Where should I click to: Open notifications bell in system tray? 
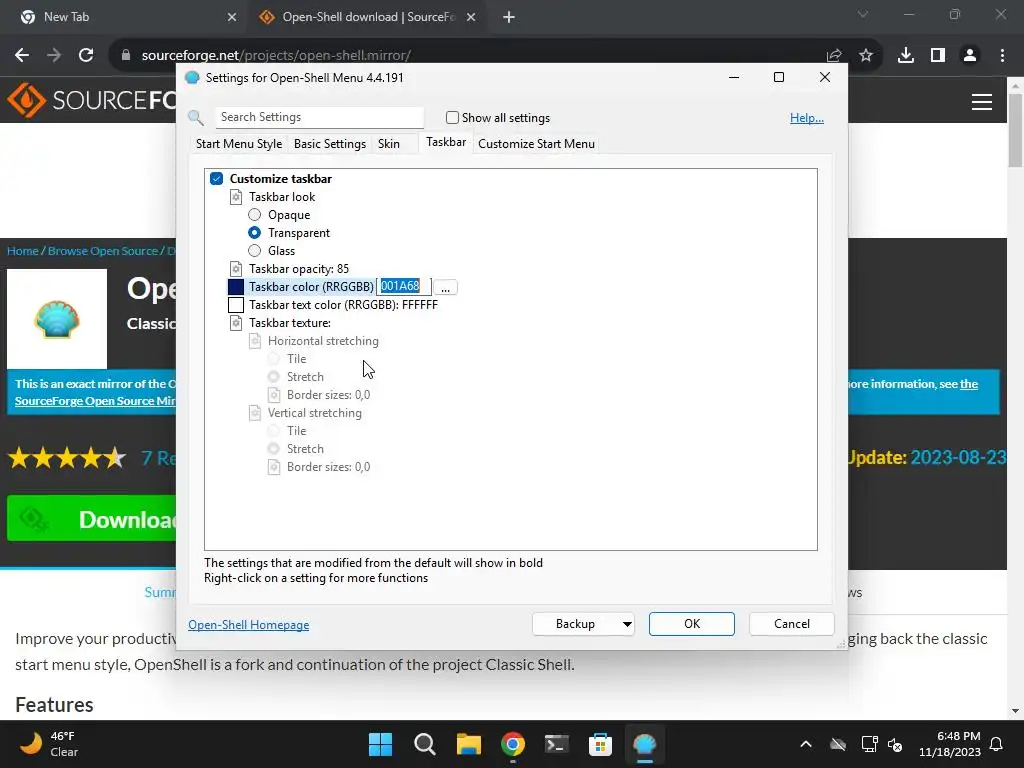[997, 744]
